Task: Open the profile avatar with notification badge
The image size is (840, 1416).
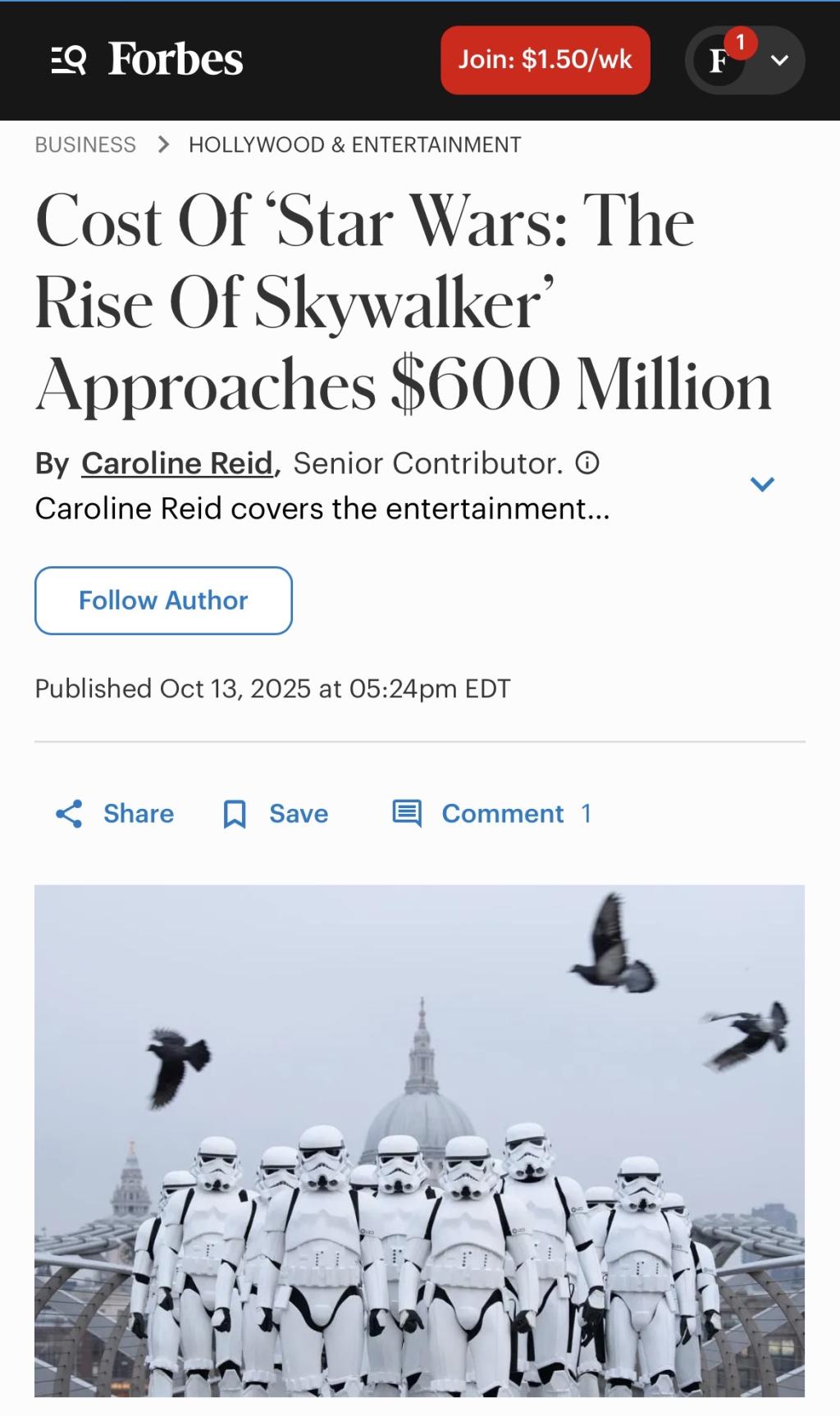Action: [719, 60]
